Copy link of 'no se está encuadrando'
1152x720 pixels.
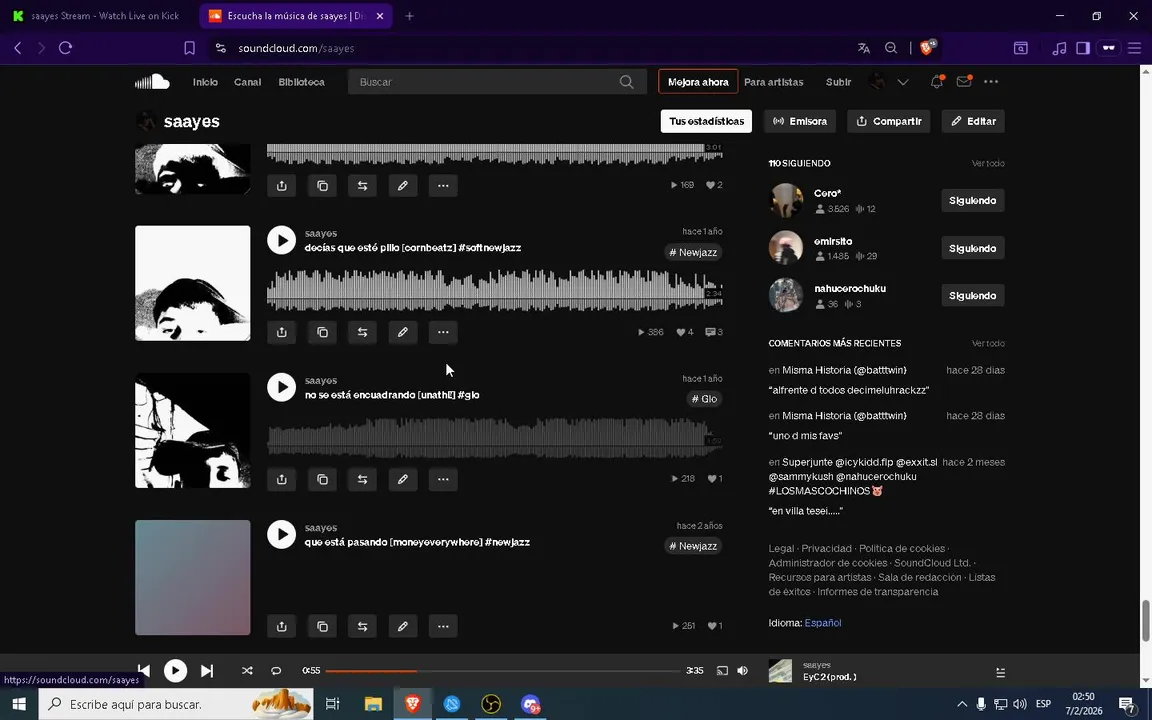pyautogui.click(x=322, y=479)
